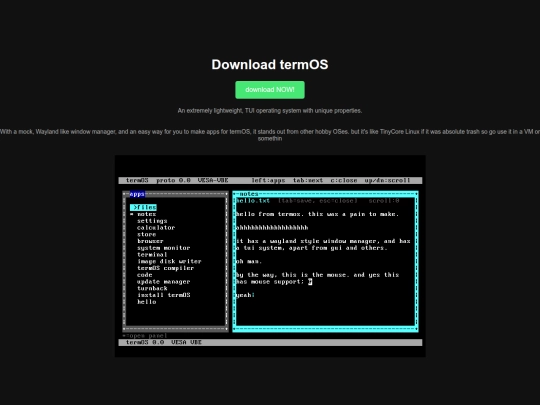This screenshot has height=405, width=540.
Task: Click 'yeah!' line in notes
Action: point(245,295)
